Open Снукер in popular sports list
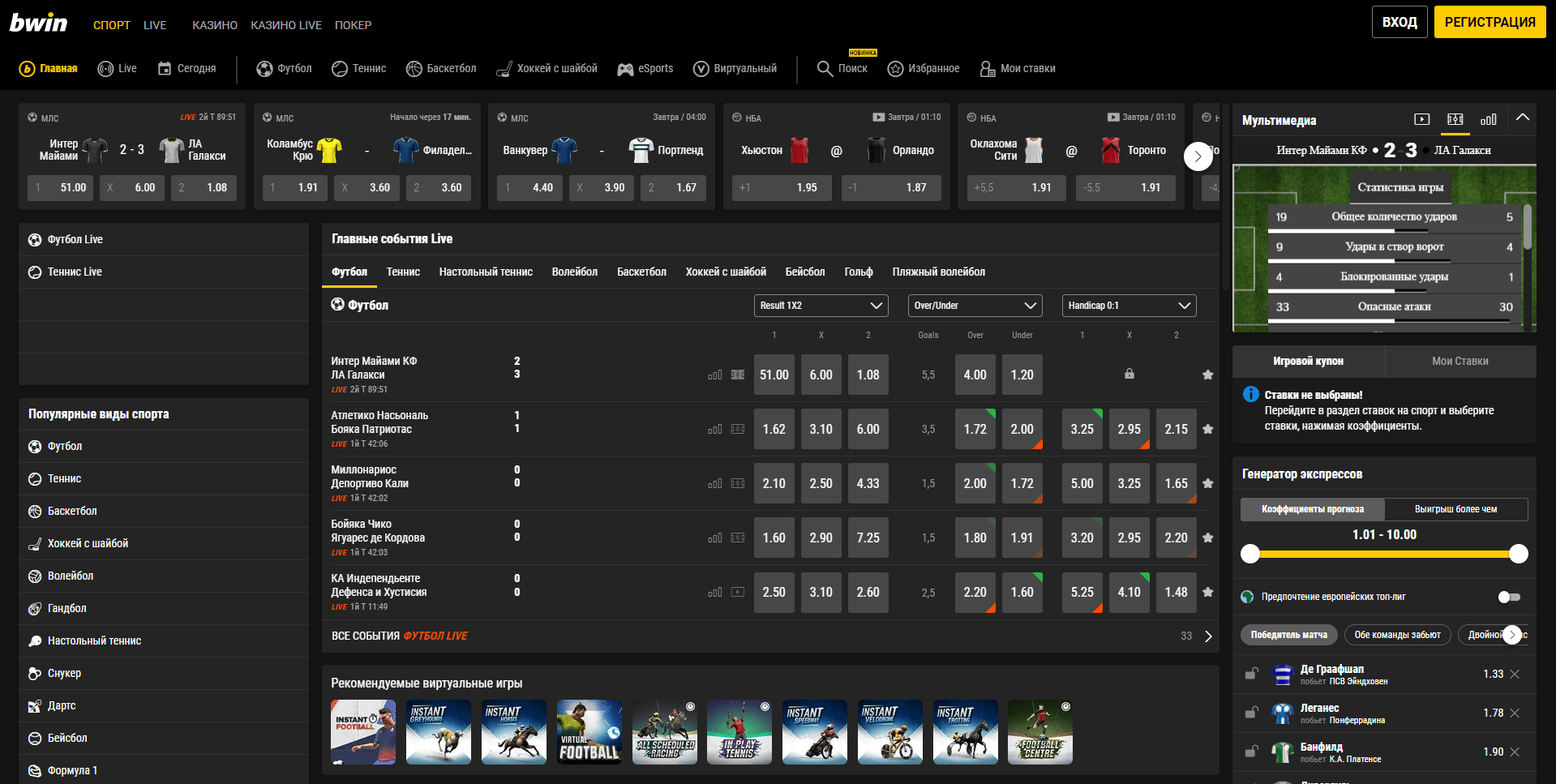Viewport: 1556px width, 784px height. (164, 674)
